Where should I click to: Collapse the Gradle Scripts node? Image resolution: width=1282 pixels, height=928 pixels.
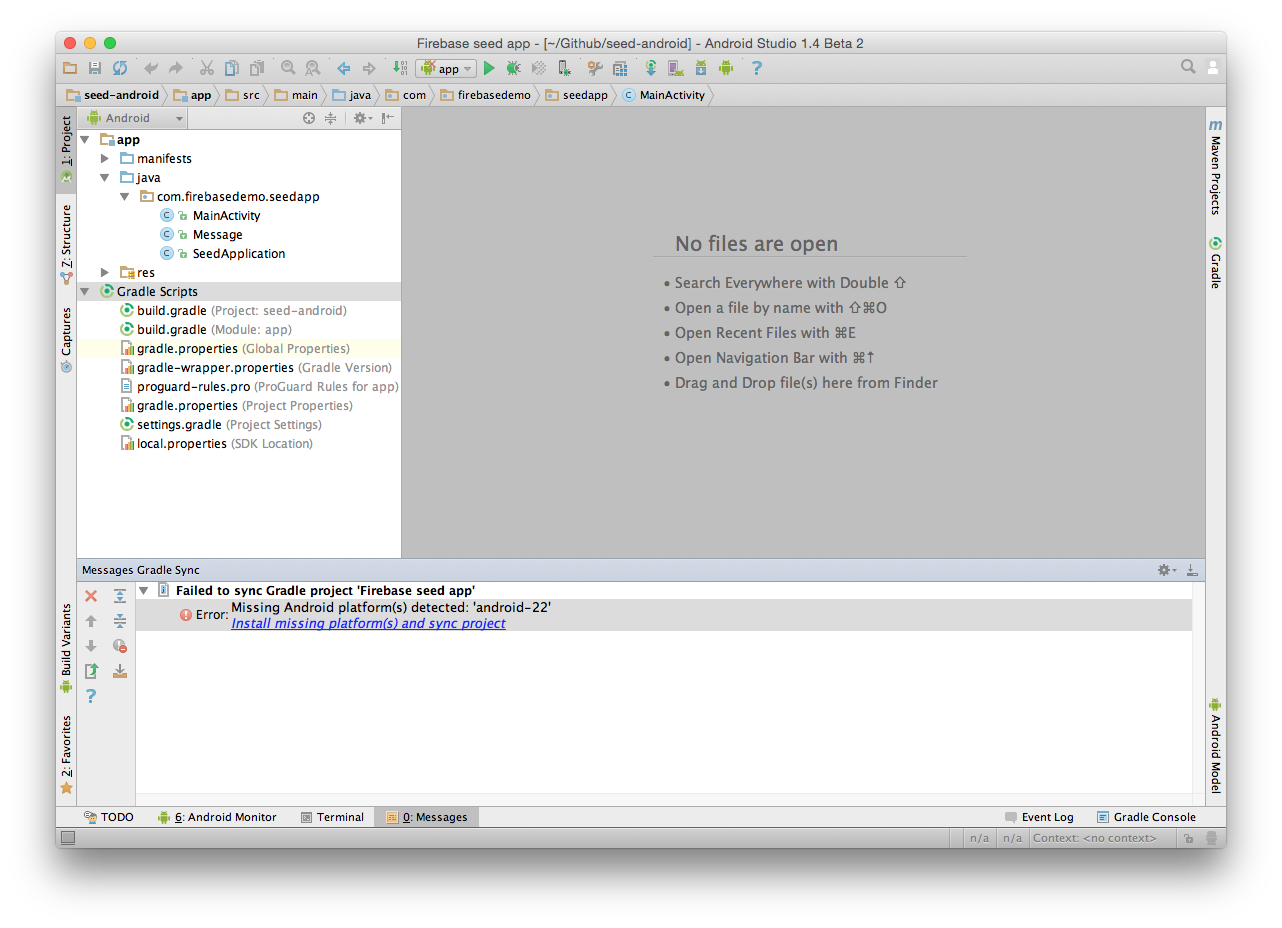click(85, 292)
